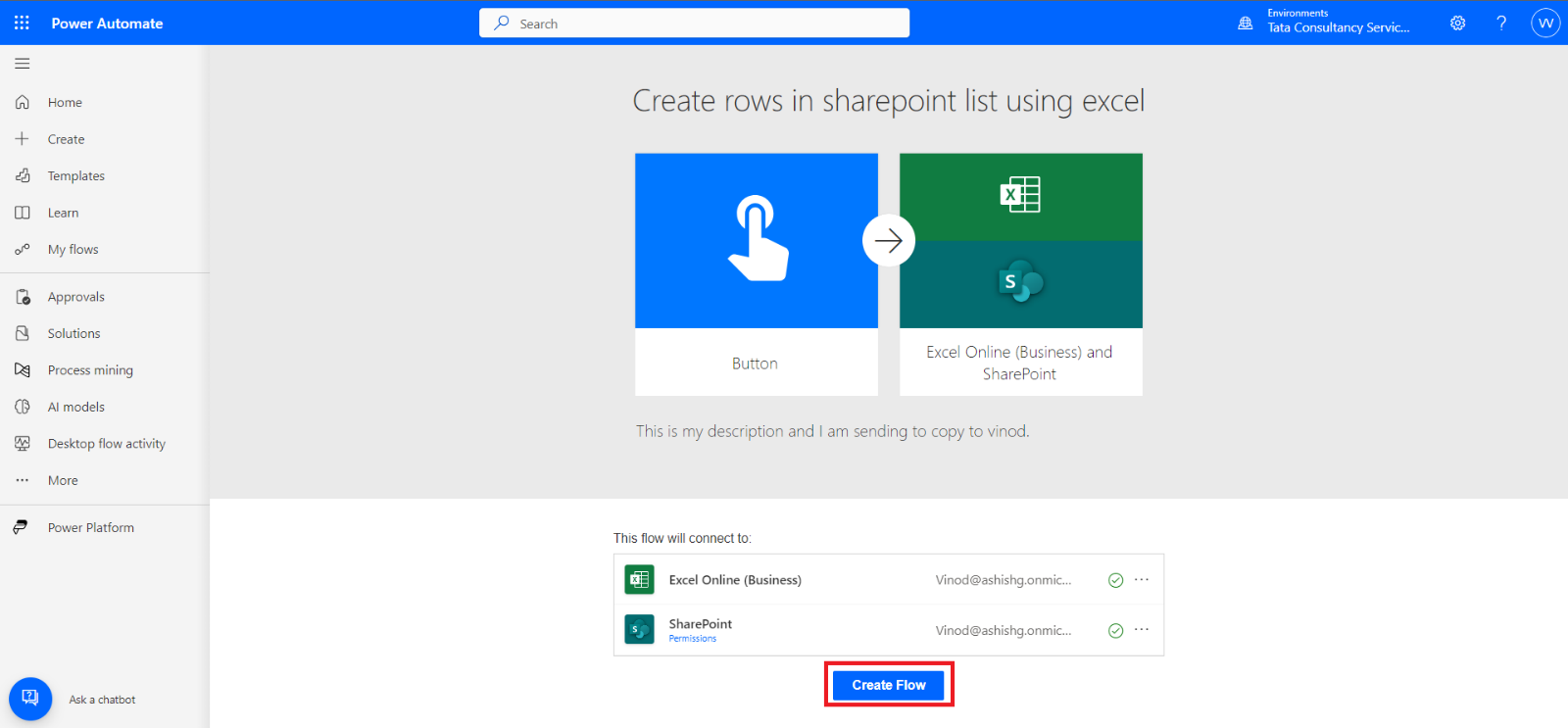
Task: Open the Ask a chatbot bubble
Action: click(30, 699)
